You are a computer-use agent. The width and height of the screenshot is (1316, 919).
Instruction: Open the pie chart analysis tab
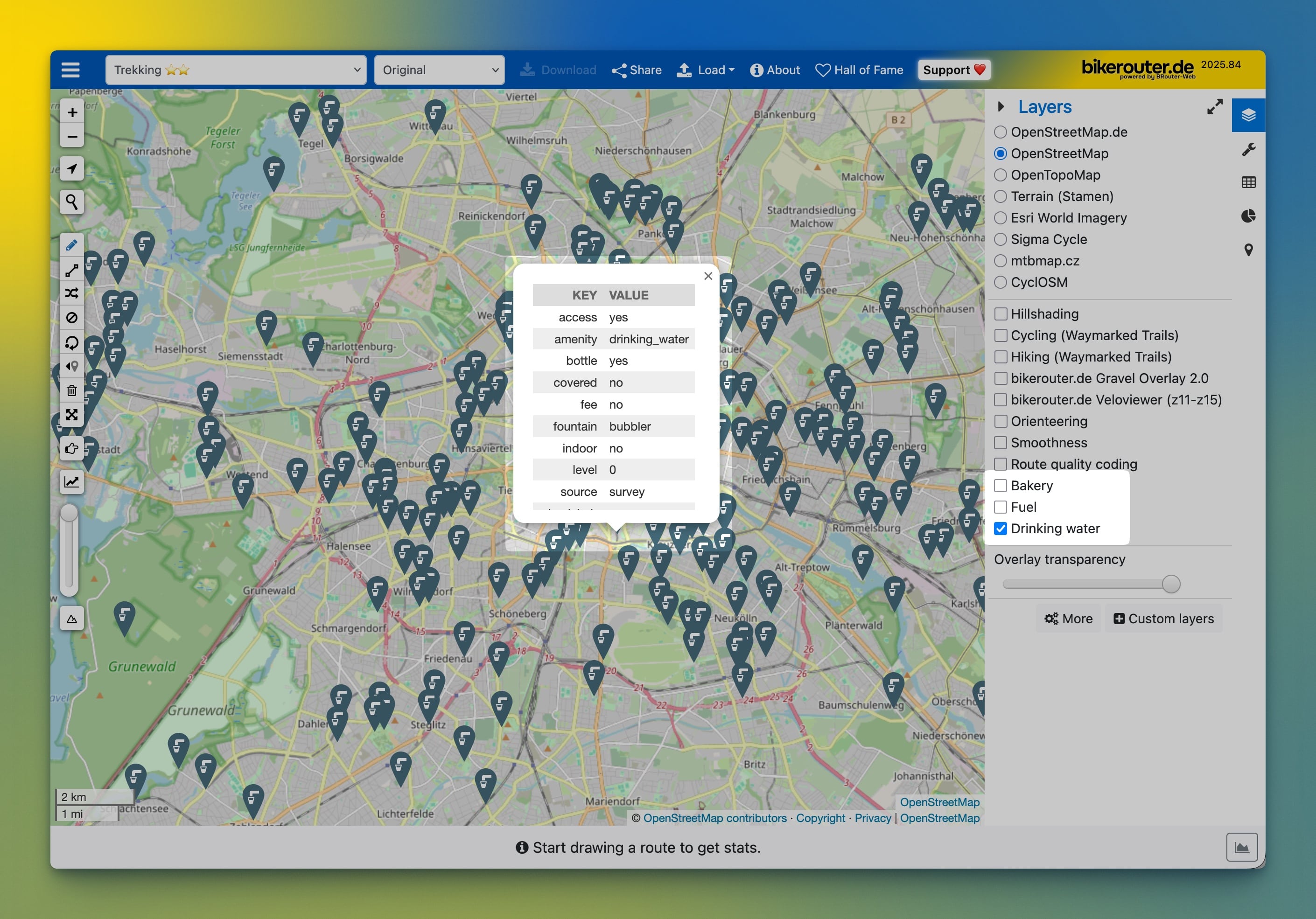pos(1248,216)
